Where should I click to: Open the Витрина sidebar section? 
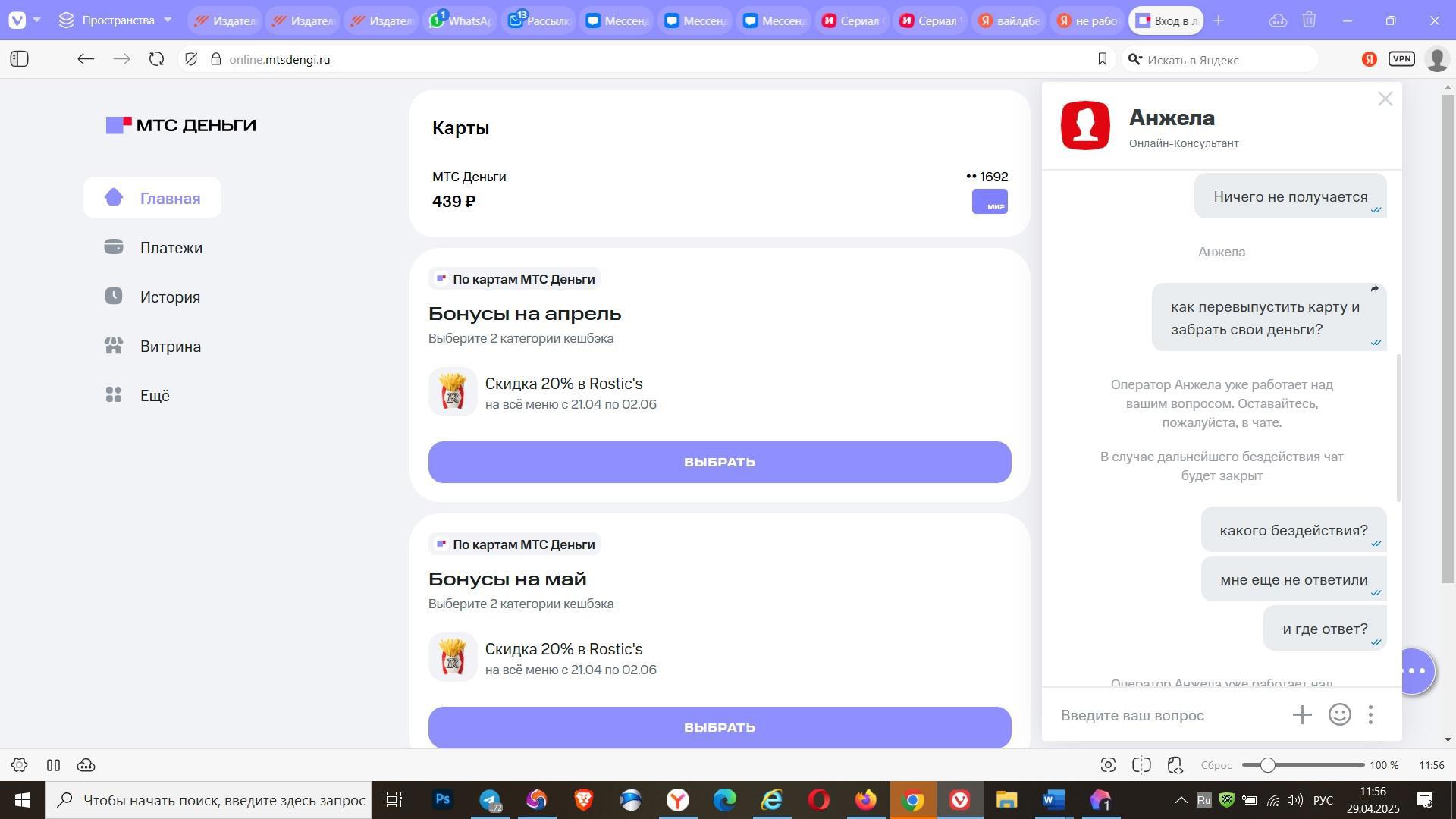pos(170,347)
